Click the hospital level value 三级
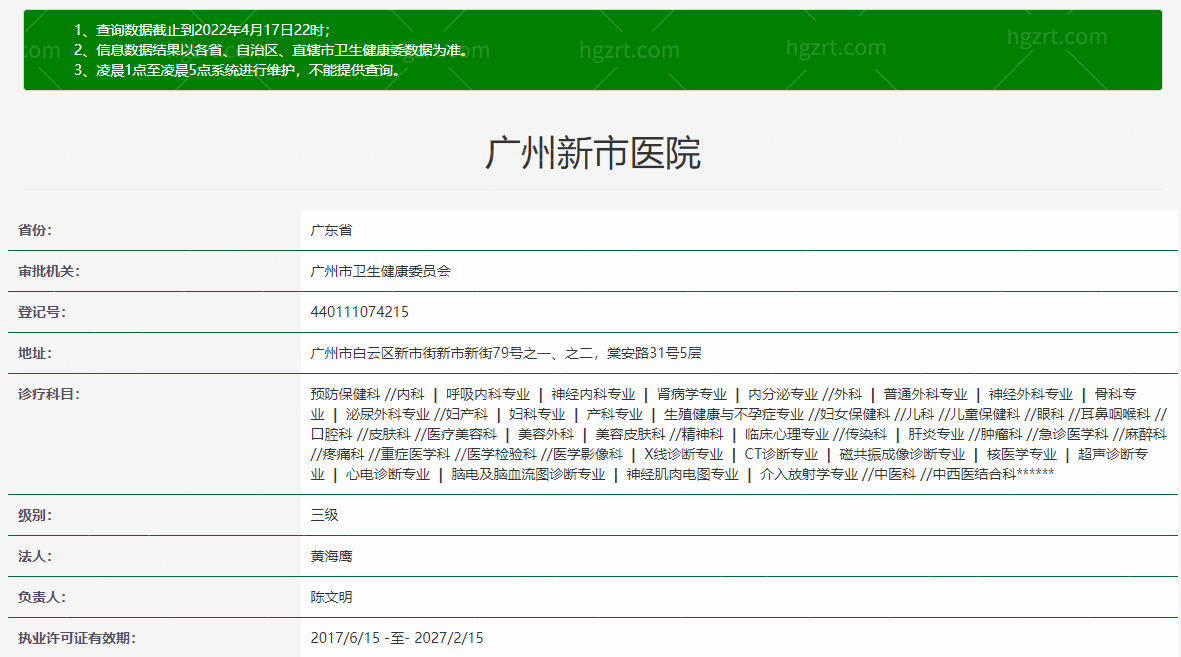Image resolution: width=1181 pixels, height=657 pixels. (x=324, y=515)
